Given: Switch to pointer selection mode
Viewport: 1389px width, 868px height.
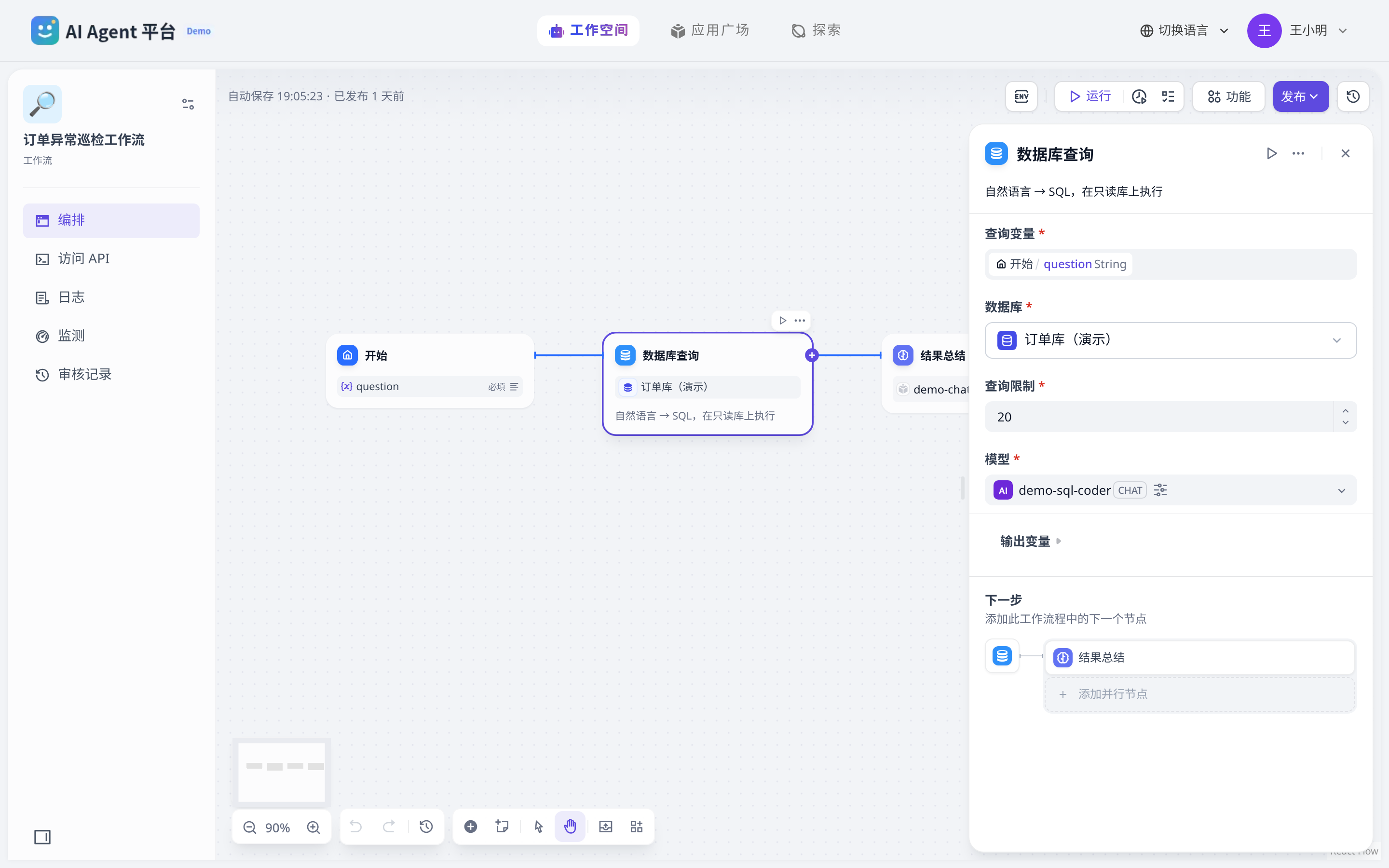Looking at the screenshot, I should point(538,827).
